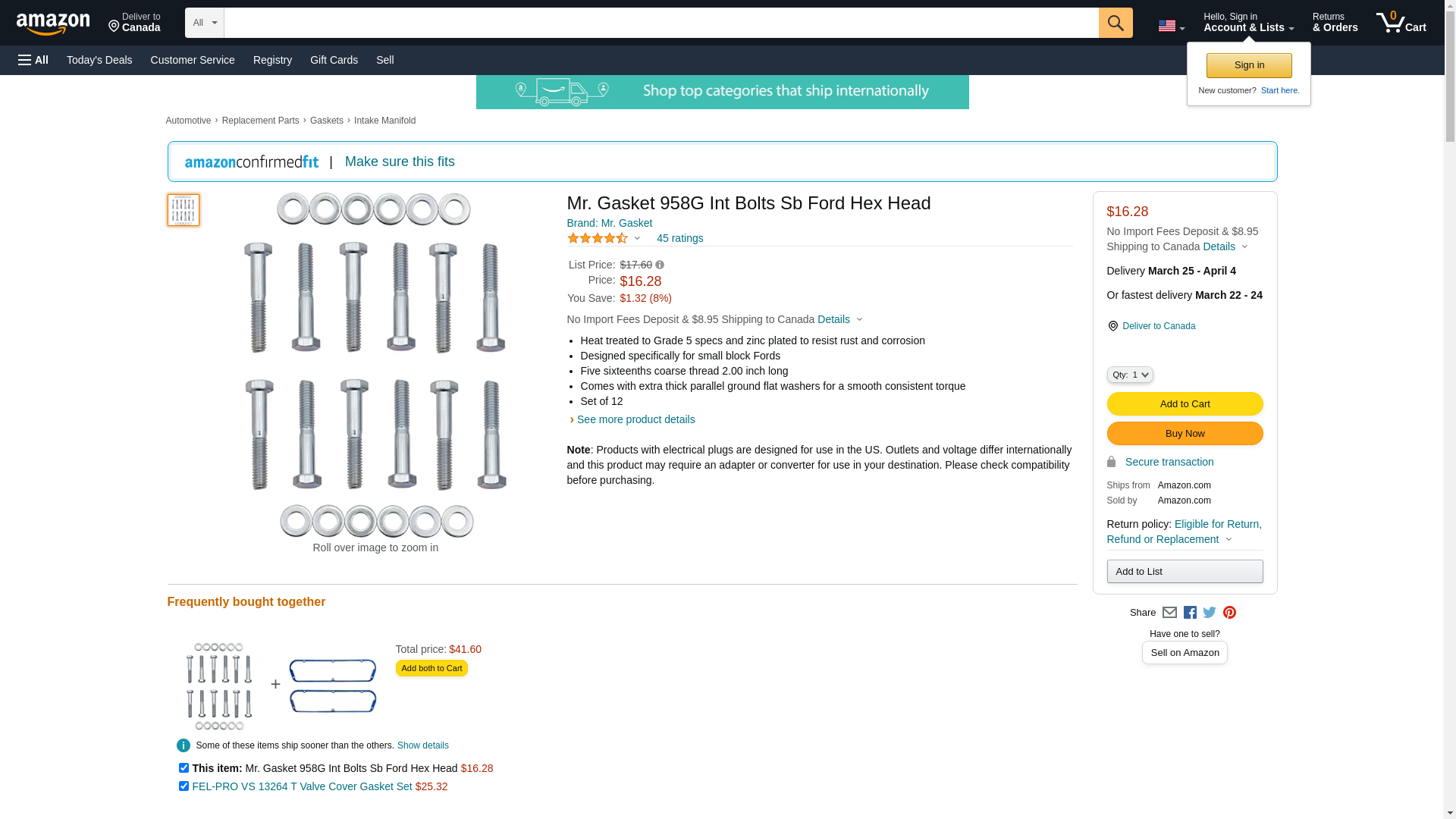Select the bolt product thumbnail image

tap(184, 210)
